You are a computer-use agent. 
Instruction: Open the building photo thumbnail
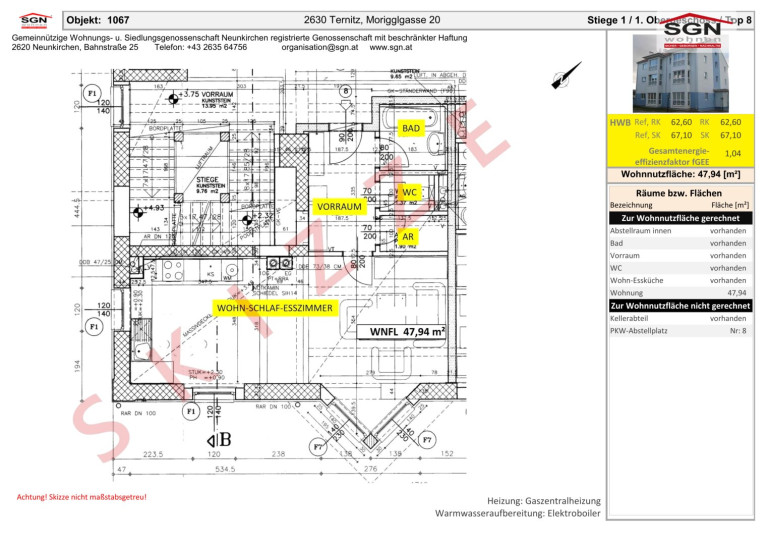[681, 74]
